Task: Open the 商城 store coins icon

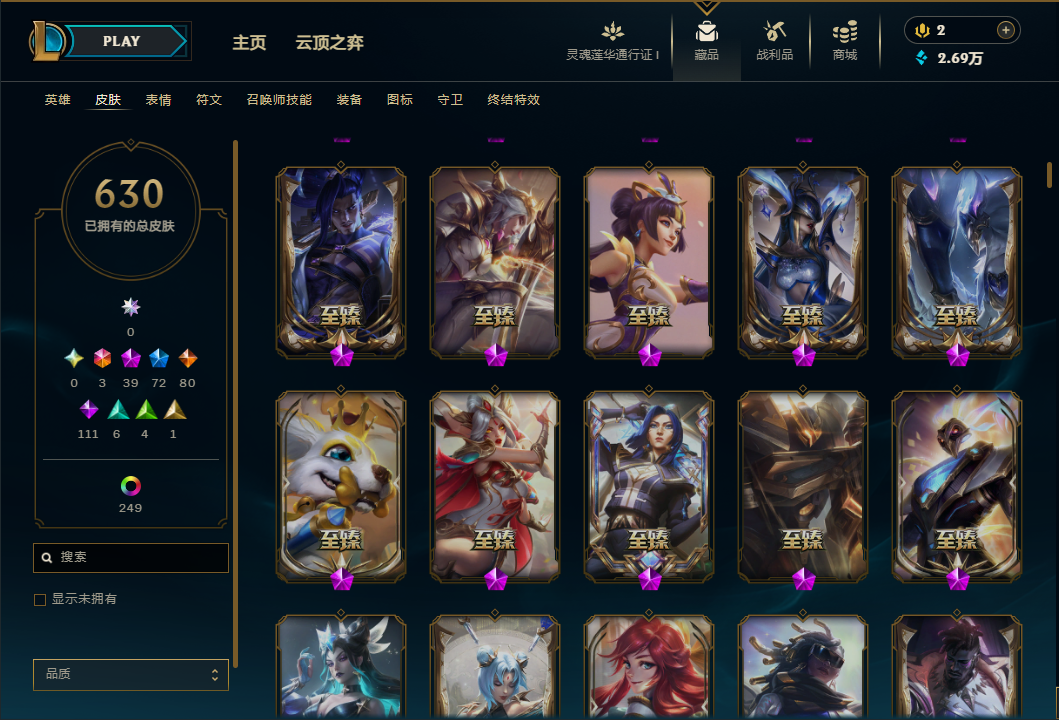Action: pos(844,31)
